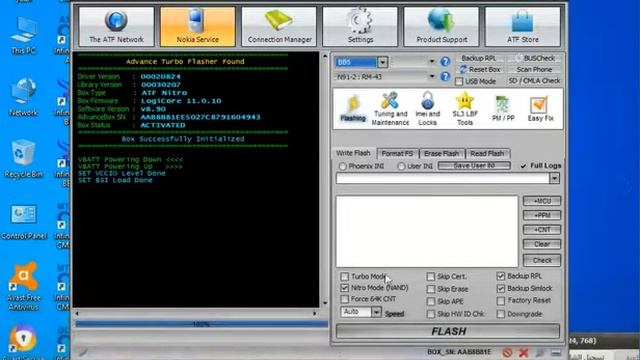Enable Skip HW ID Chk option
This screenshot has width=640, height=360.
point(431,314)
